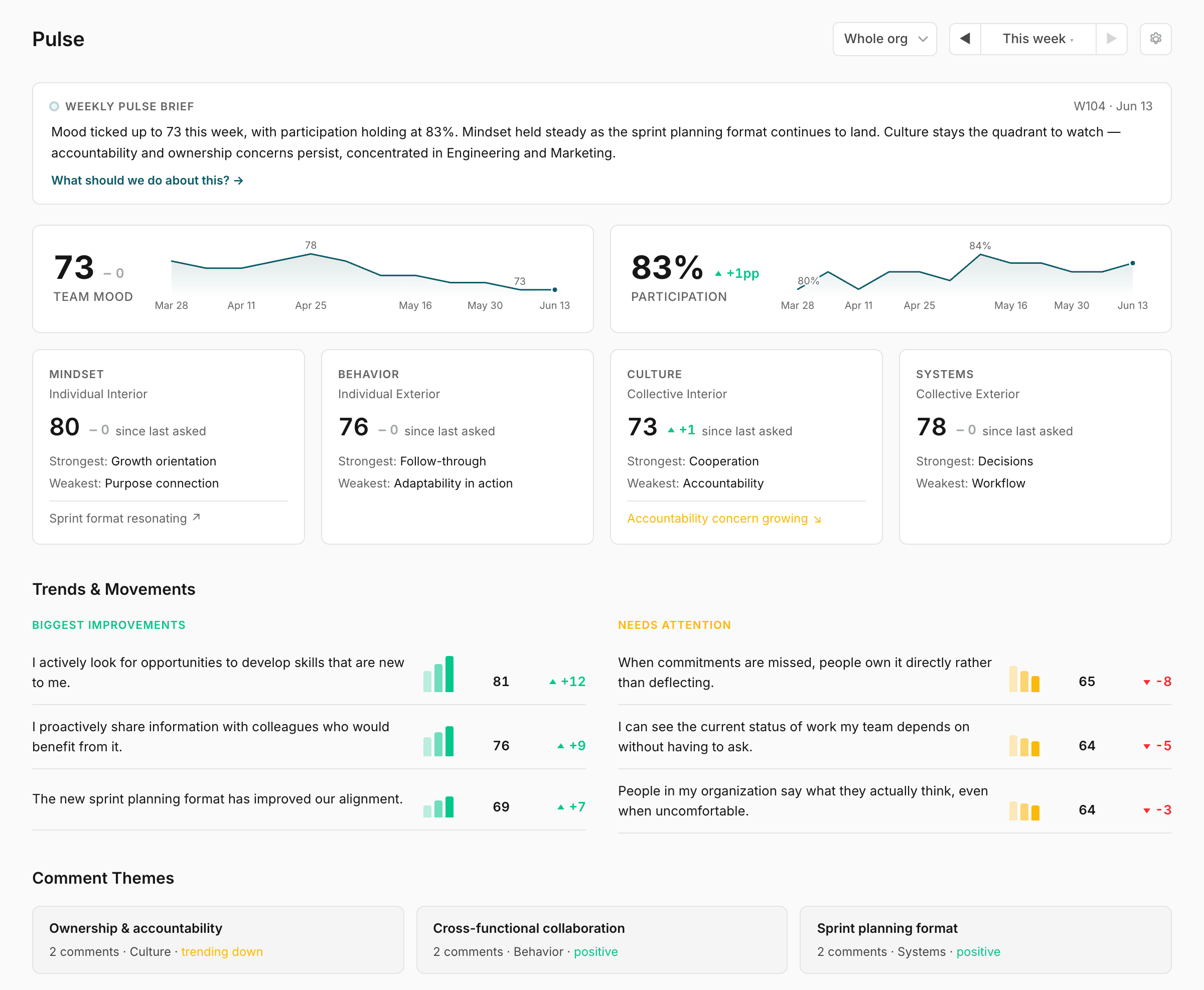Click the W104 · Jun 13 label
Screen dimensions: 1204x990
click(1113, 106)
